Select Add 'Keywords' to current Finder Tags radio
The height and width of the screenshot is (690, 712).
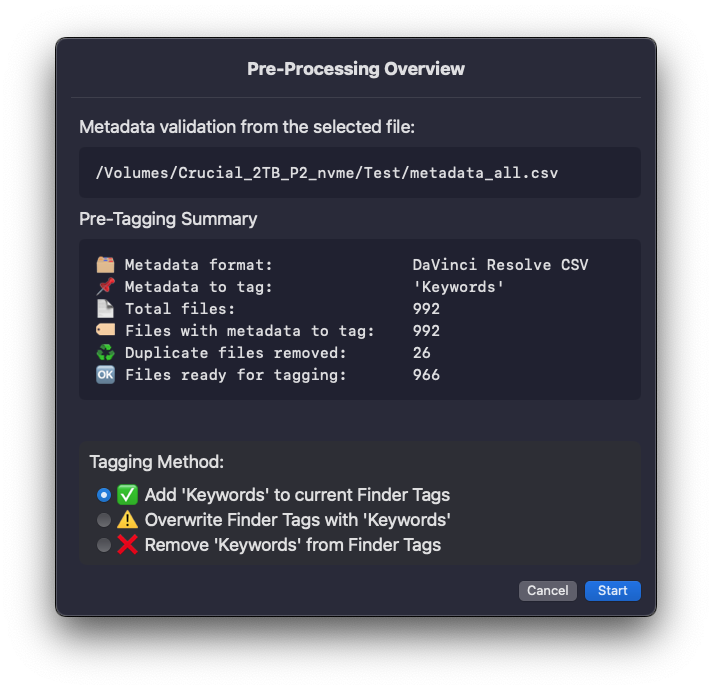(x=103, y=495)
